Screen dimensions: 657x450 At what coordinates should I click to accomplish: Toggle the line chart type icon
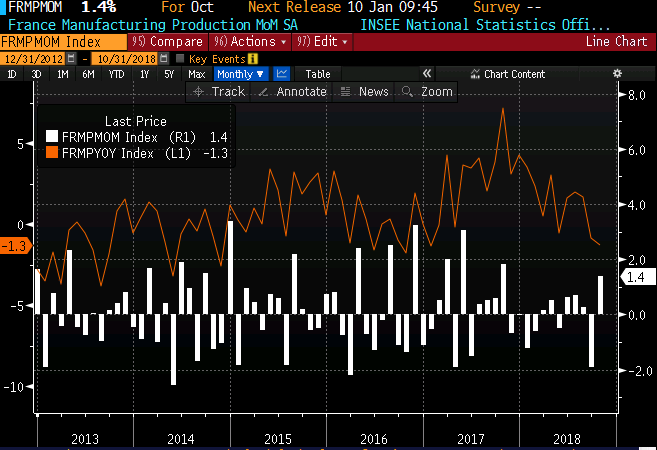pyautogui.click(x=282, y=74)
